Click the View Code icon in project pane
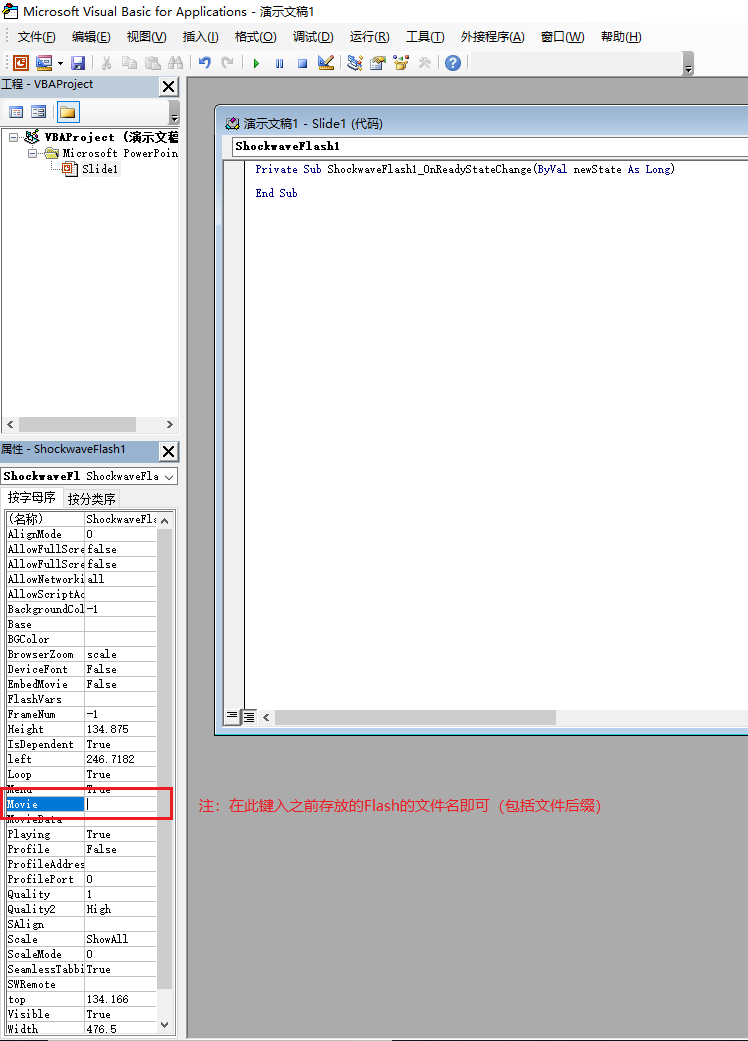Image resolution: width=748 pixels, height=1041 pixels. click(16, 112)
